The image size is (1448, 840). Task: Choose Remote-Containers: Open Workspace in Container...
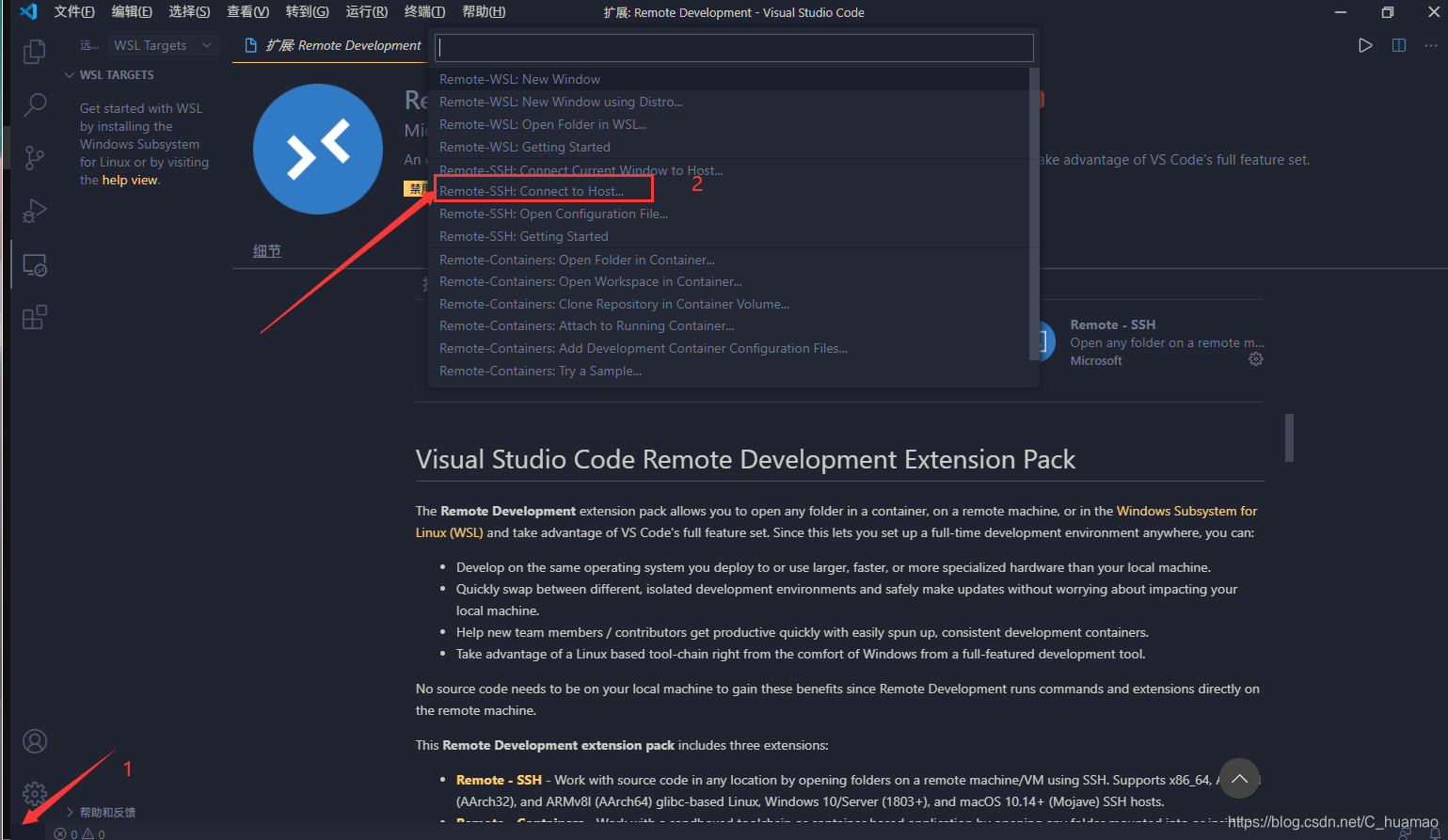coord(730,281)
